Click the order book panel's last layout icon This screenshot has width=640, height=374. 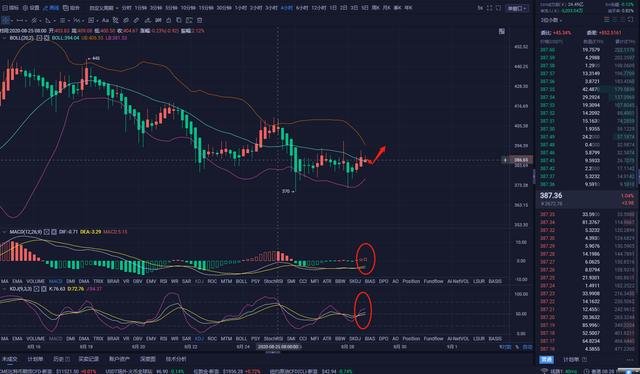(631, 20)
